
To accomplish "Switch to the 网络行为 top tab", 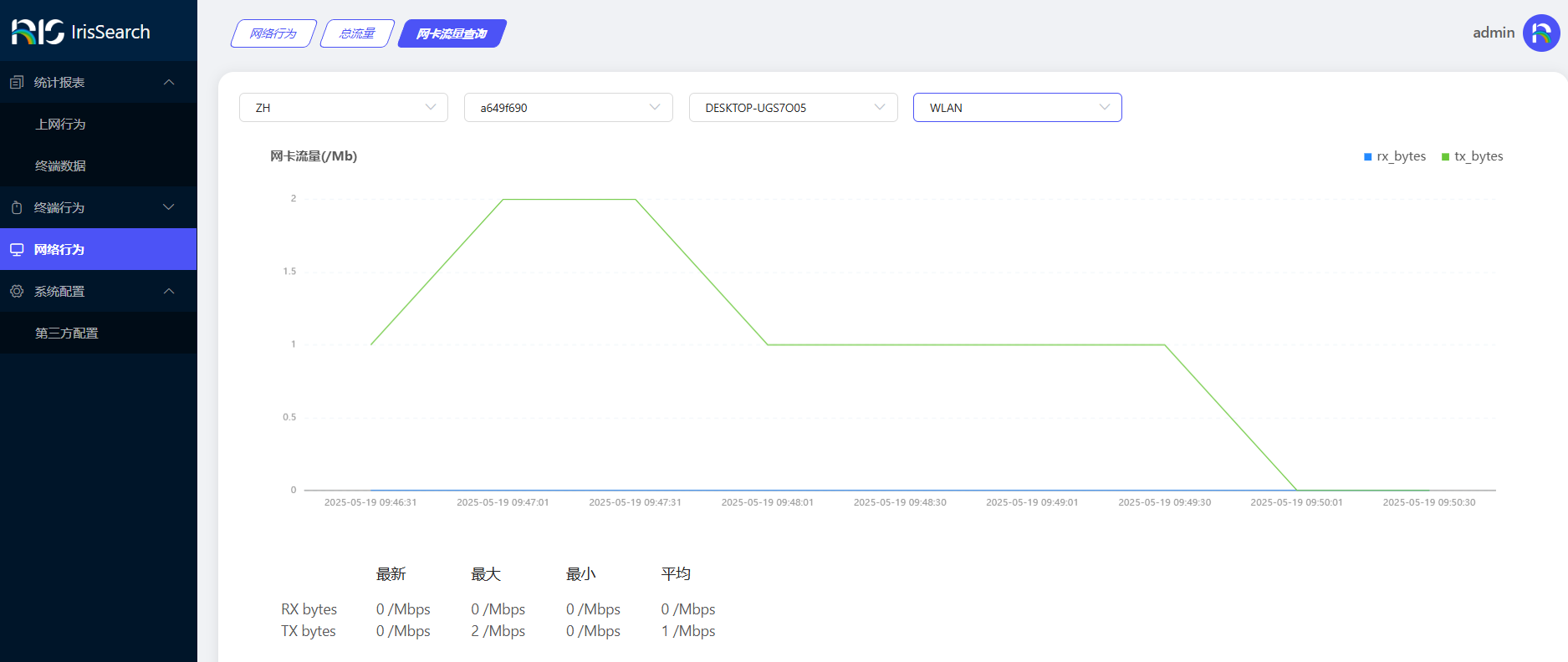I will coord(273,33).
